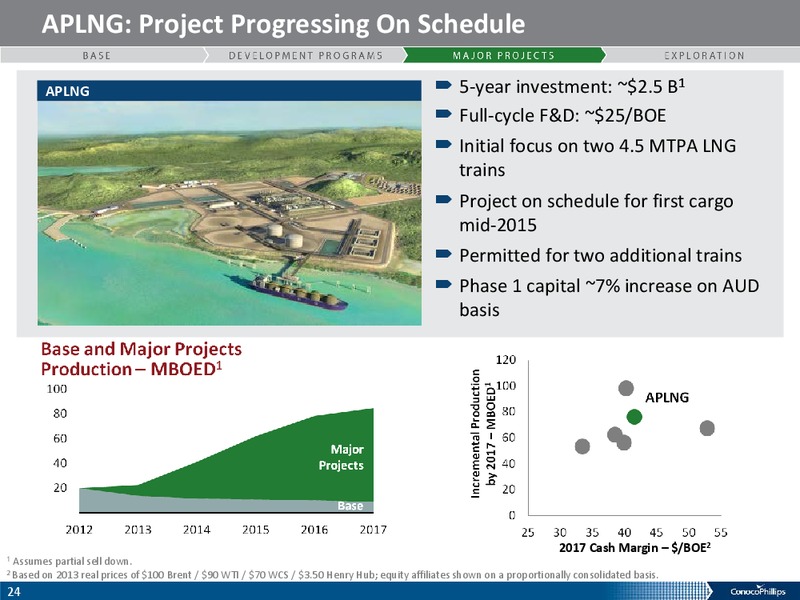This screenshot has height=600, width=800.
Task: Click the green APLNG scatter point
Action: pyautogui.click(x=634, y=417)
